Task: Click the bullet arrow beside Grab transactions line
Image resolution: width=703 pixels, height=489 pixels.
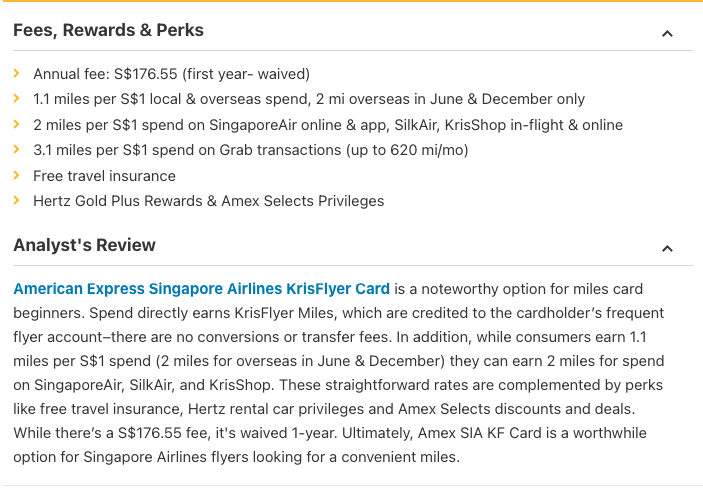Action: click(17, 149)
